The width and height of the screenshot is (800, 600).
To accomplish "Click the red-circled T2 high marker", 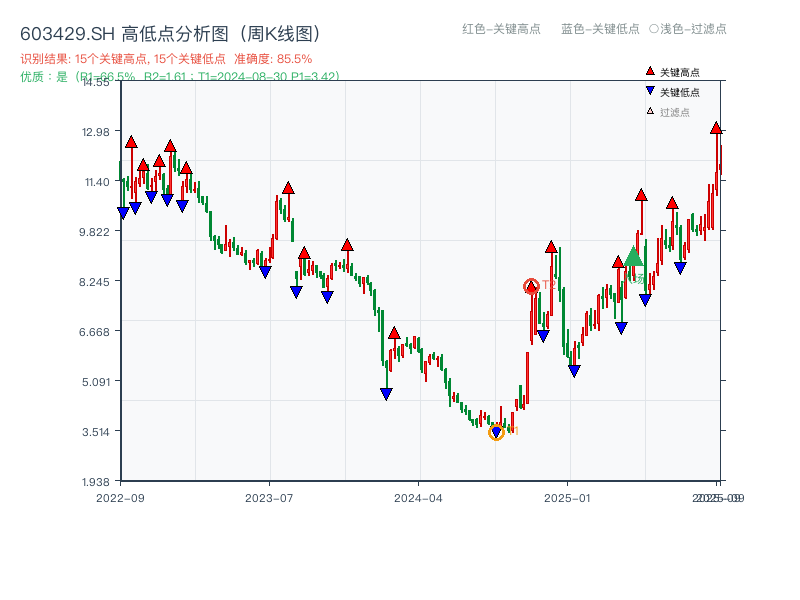I will point(531,287).
